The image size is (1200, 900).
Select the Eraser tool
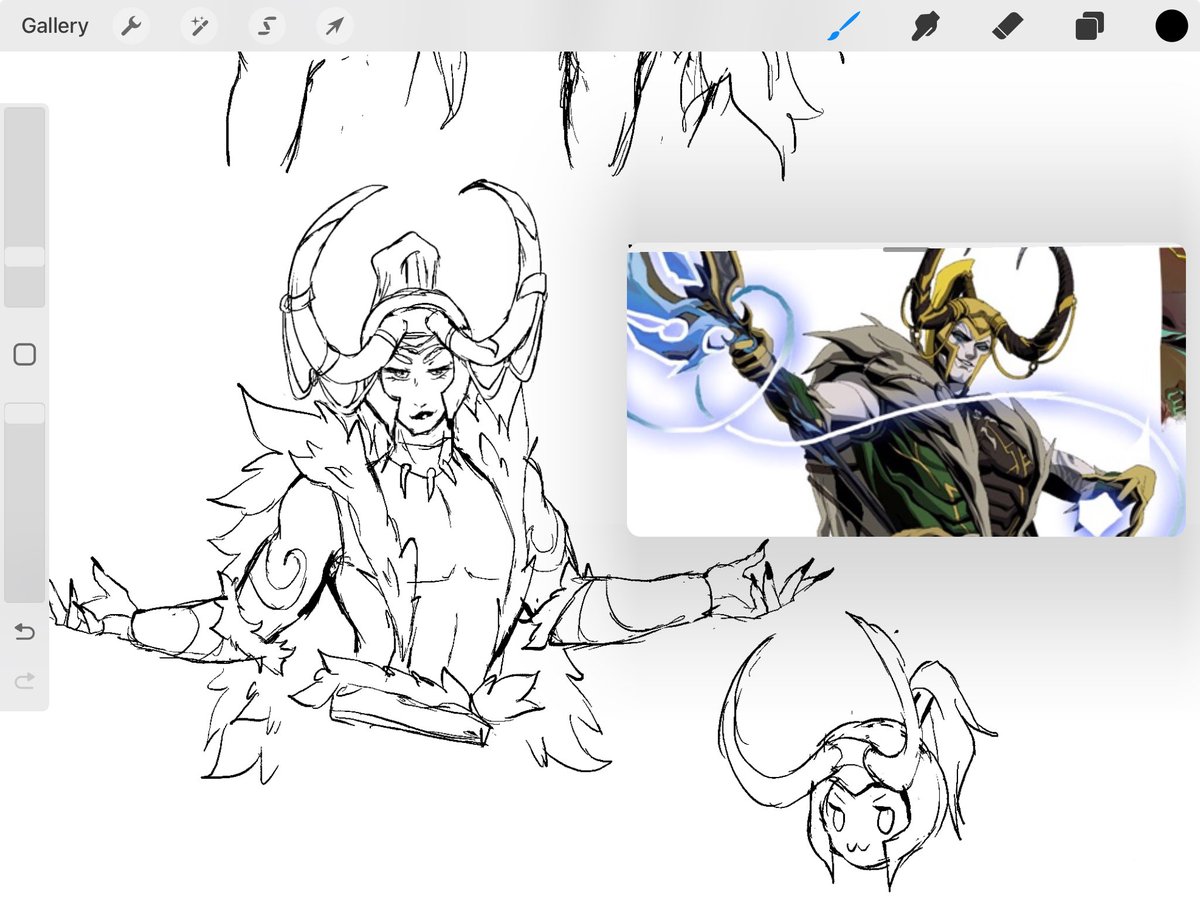[1007, 26]
